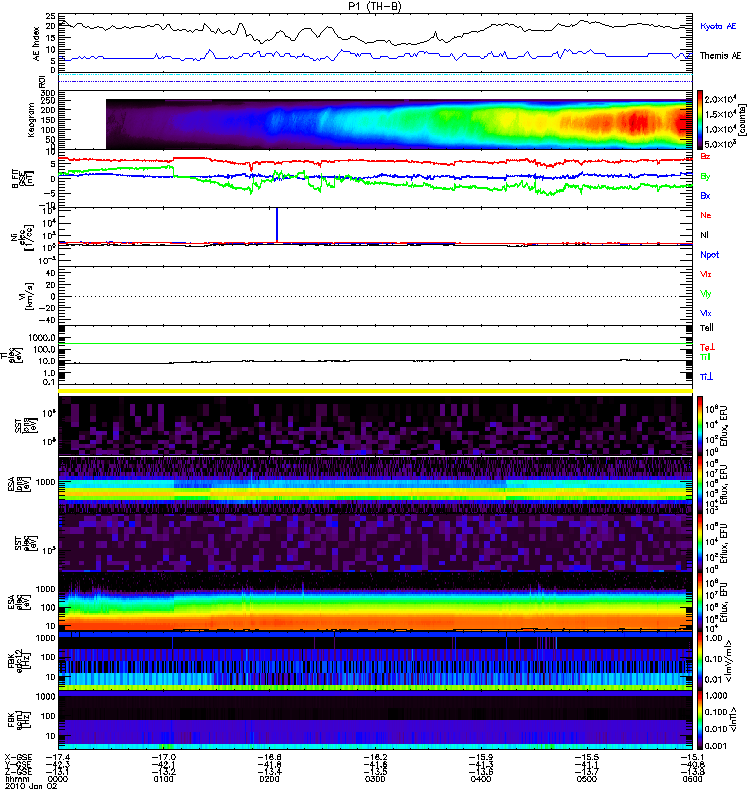Image resolution: width=750 pixels, height=800 pixels.
Task: Click the yellow horizontal separator bar
Action: click(x=376, y=391)
